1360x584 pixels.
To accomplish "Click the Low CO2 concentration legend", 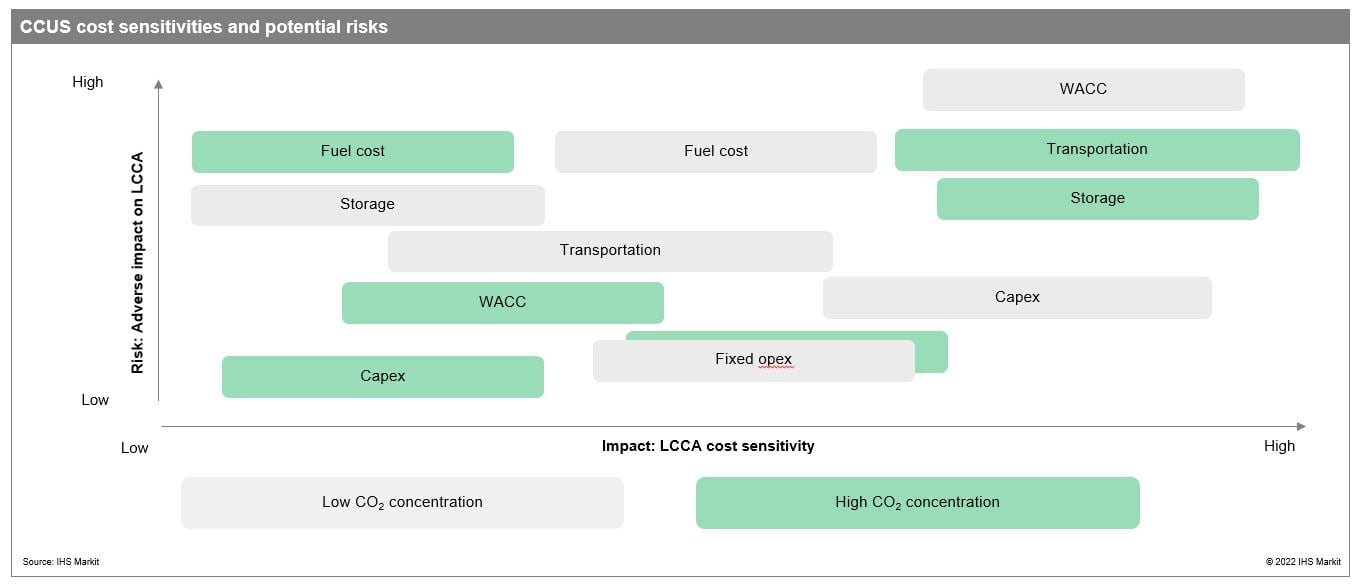I will pyautogui.click(x=402, y=502).
